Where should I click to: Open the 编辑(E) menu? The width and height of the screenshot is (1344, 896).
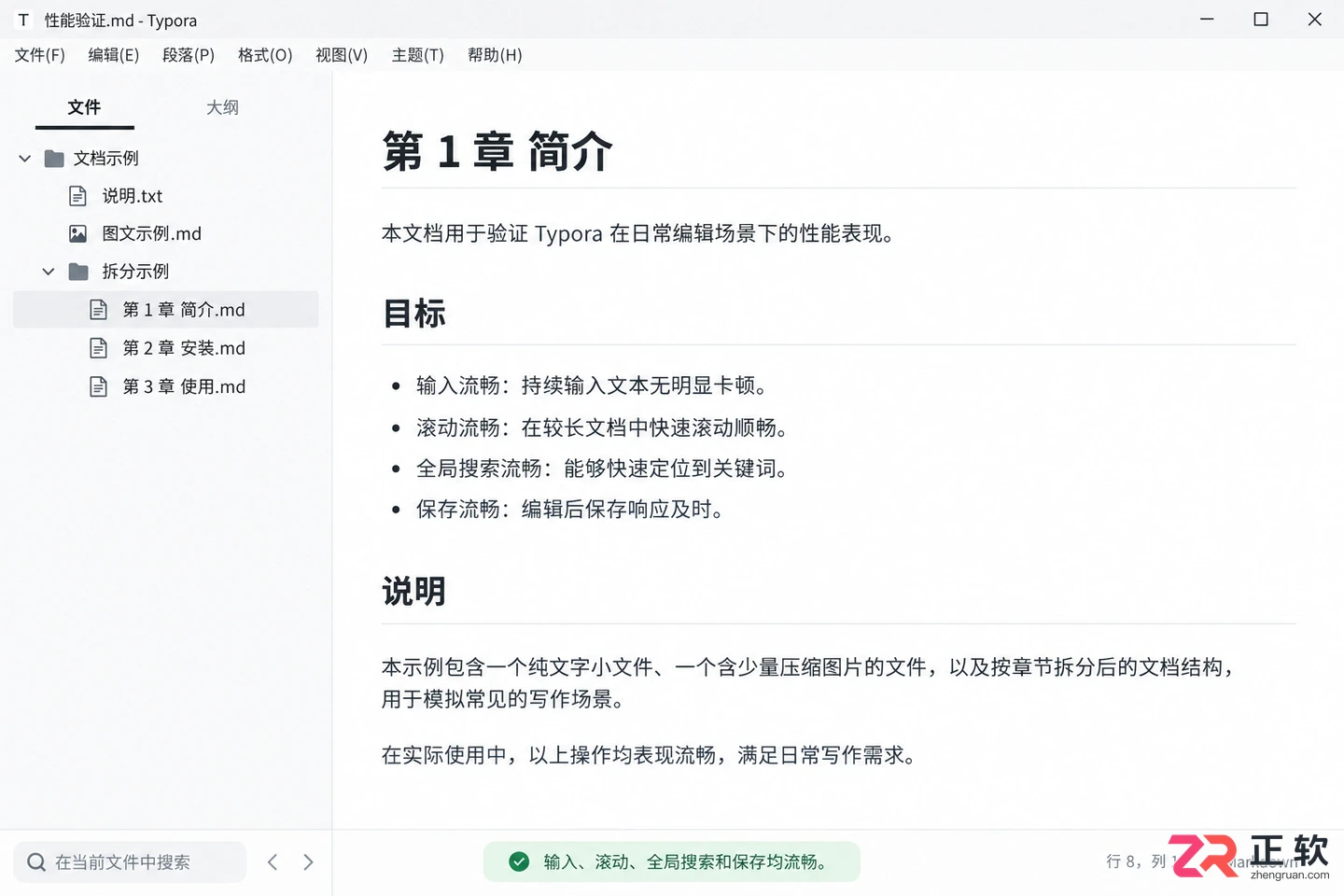(x=114, y=55)
